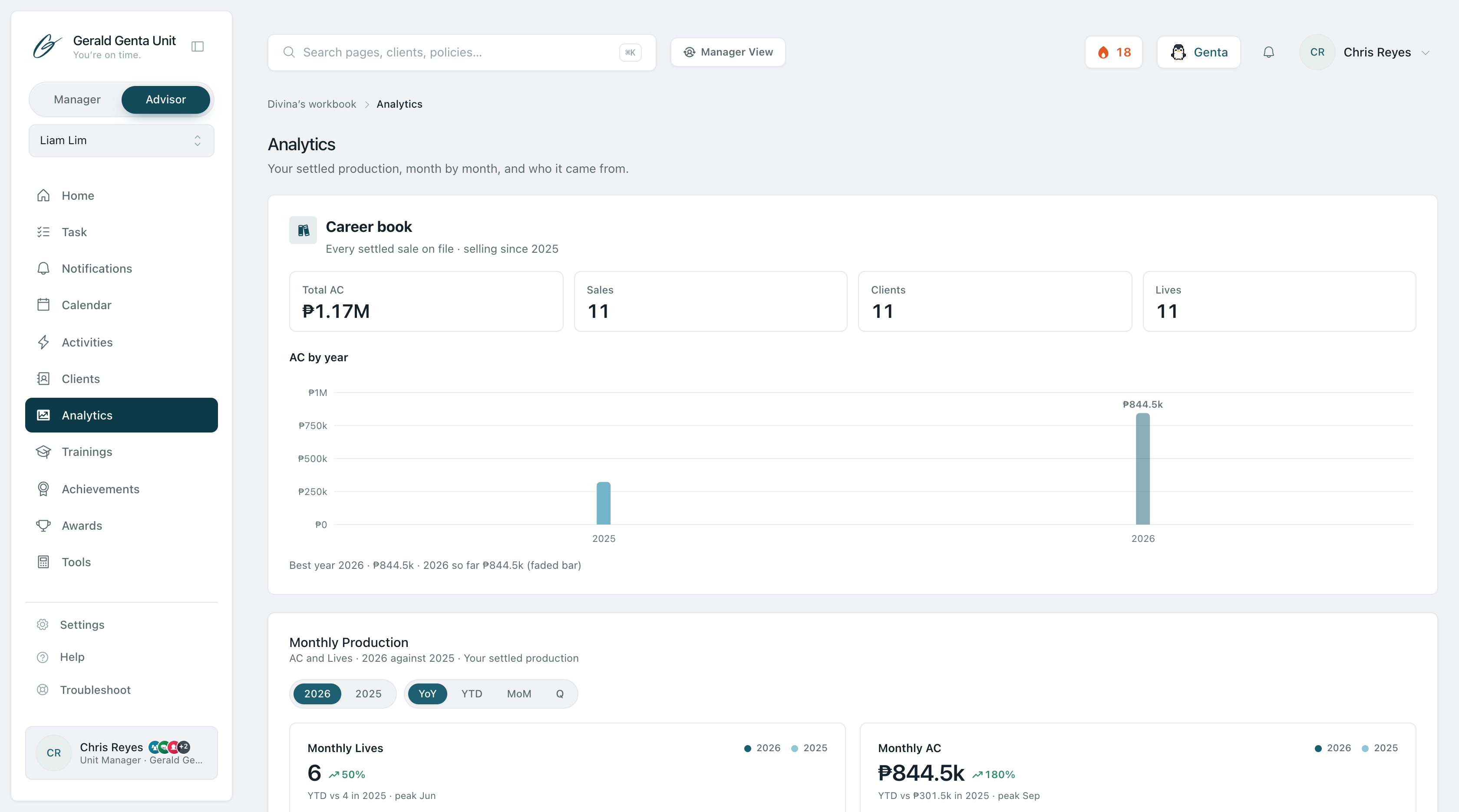Select the 2025 year toggle

[368, 693]
